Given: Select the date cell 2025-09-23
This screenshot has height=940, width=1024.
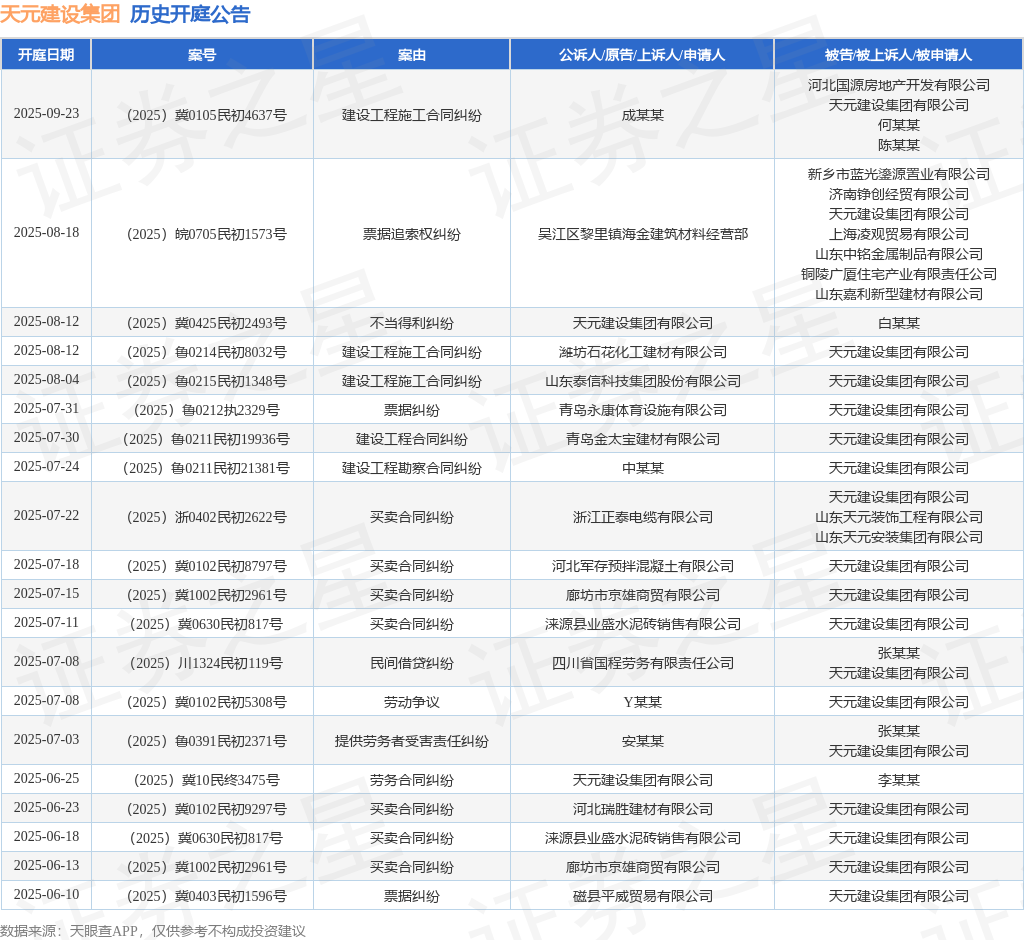Looking at the screenshot, I should (x=46, y=114).
